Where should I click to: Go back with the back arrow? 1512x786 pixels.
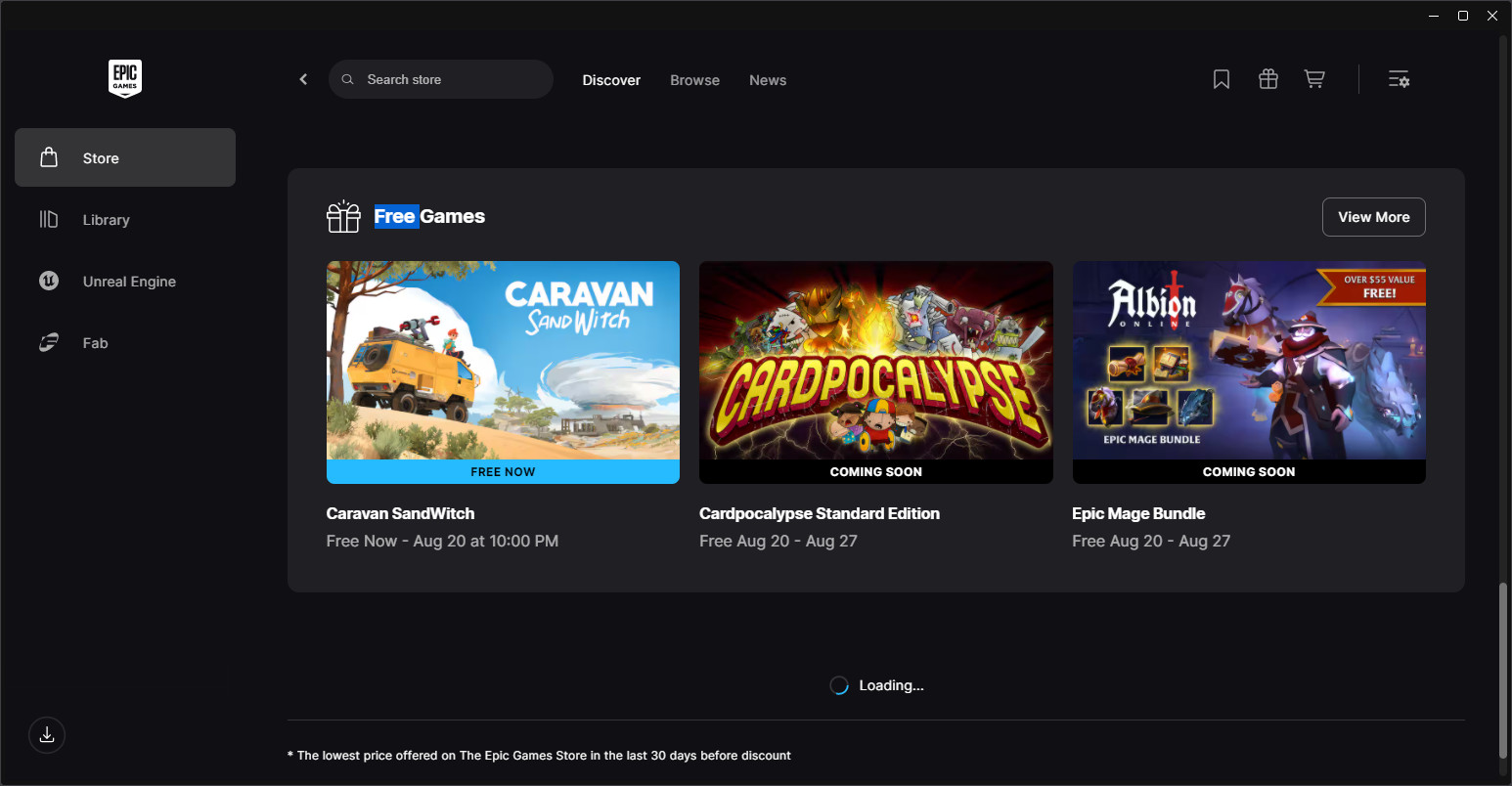pos(303,79)
